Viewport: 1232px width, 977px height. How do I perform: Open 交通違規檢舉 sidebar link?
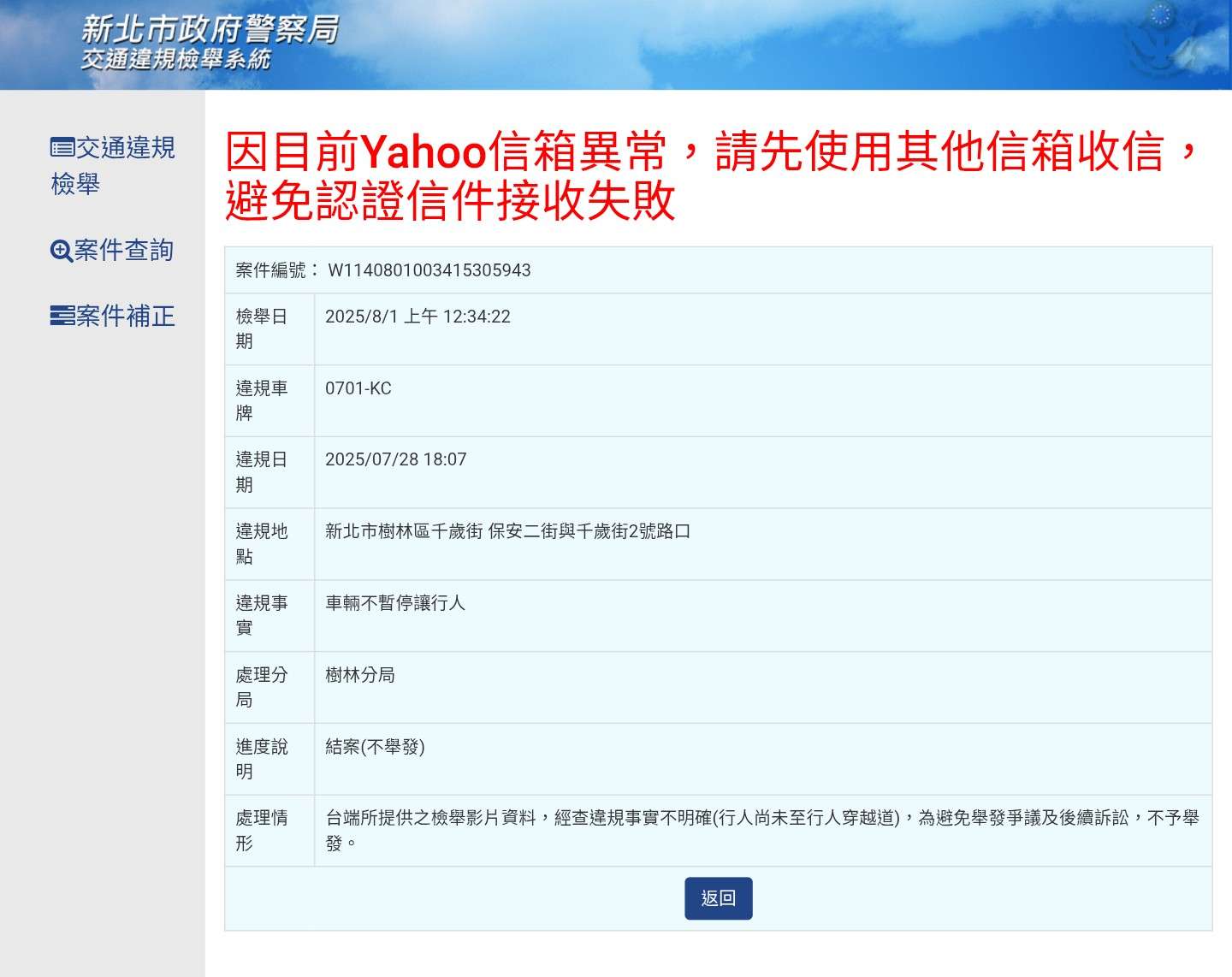coord(112,165)
